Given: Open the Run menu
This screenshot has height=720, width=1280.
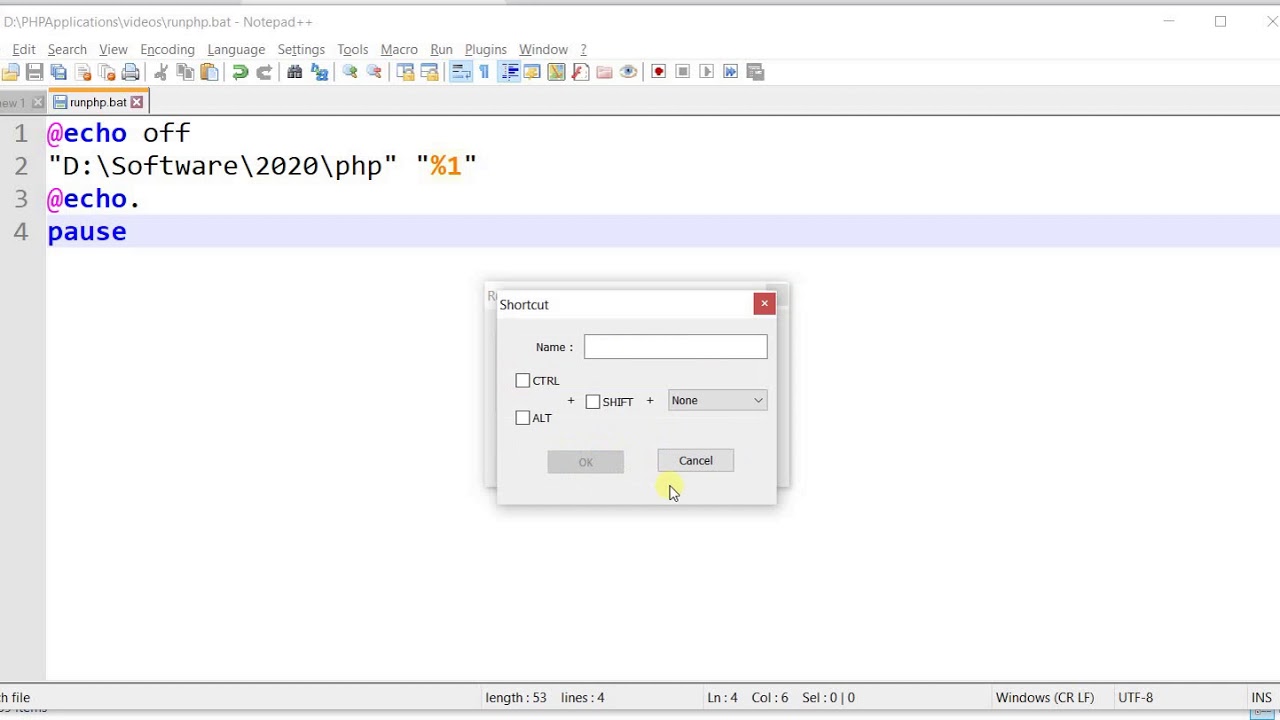Looking at the screenshot, I should point(441,49).
